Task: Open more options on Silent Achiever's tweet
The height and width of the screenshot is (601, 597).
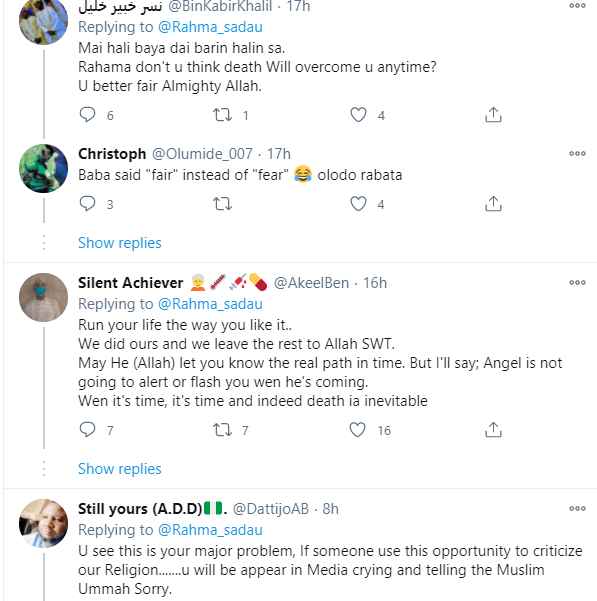Action: tap(577, 283)
